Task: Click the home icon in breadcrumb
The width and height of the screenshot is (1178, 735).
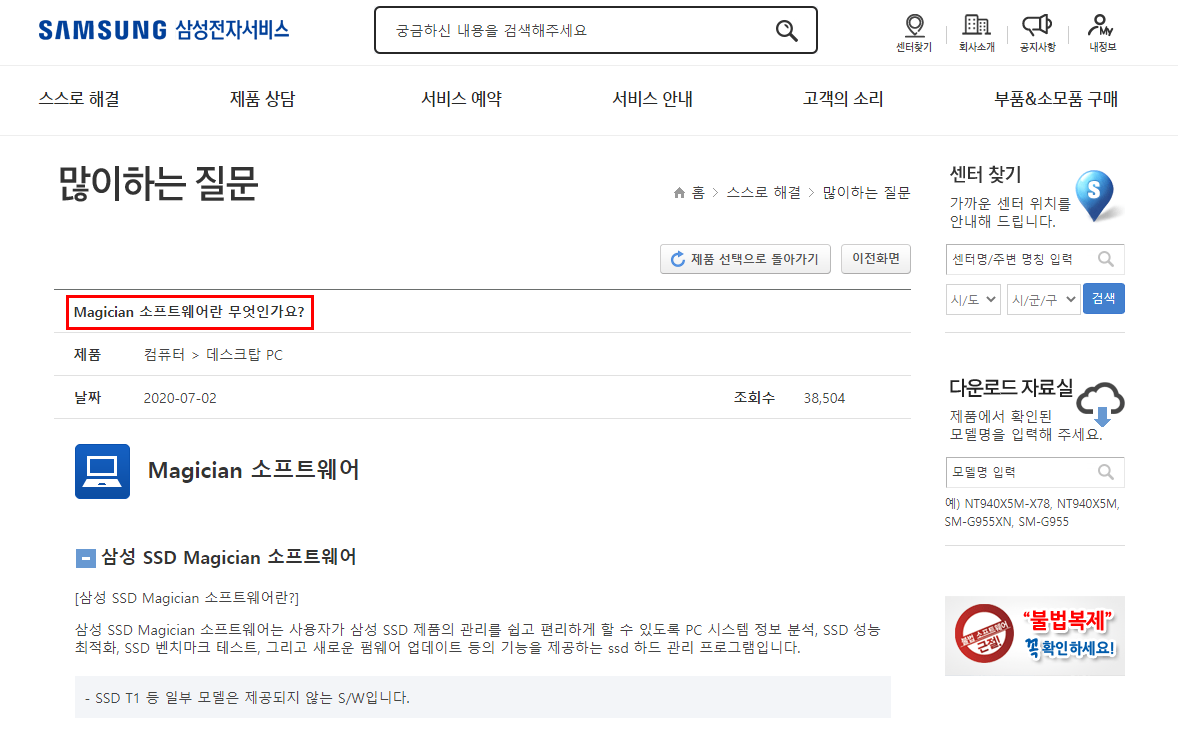Action: 679,193
